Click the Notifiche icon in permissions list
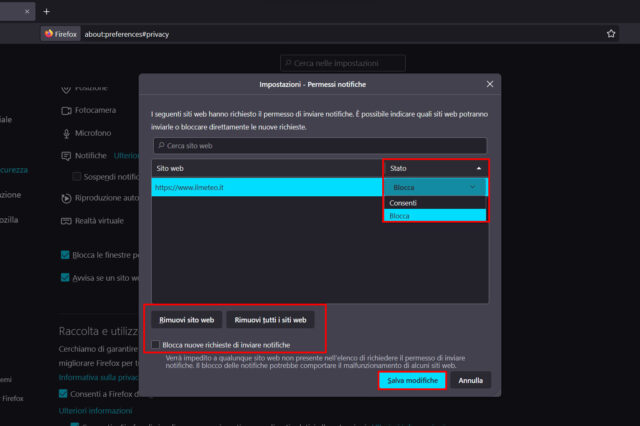 pos(67,156)
